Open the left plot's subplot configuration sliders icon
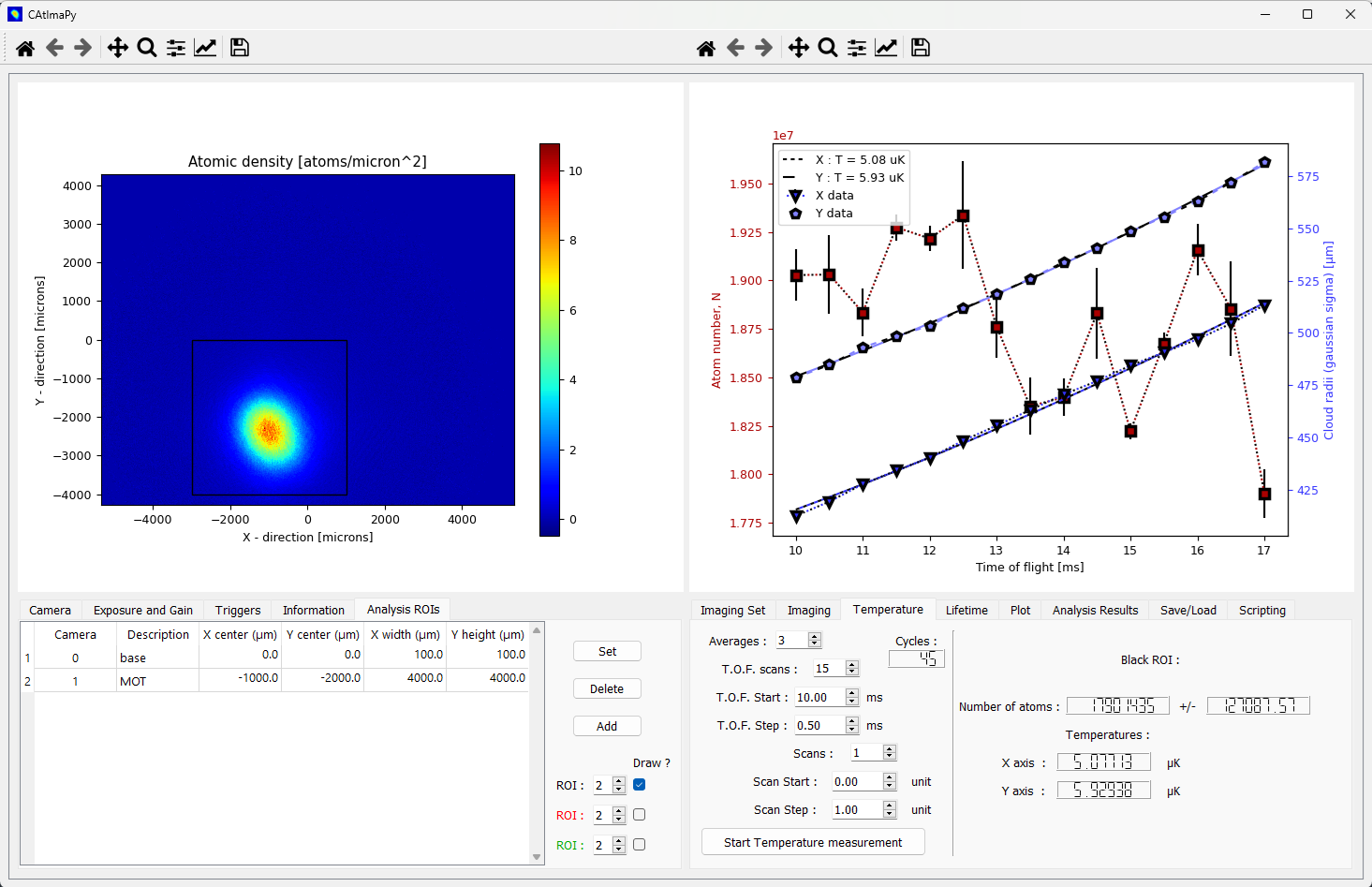This screenshot has width=1372, height=887. click(176, 48)
